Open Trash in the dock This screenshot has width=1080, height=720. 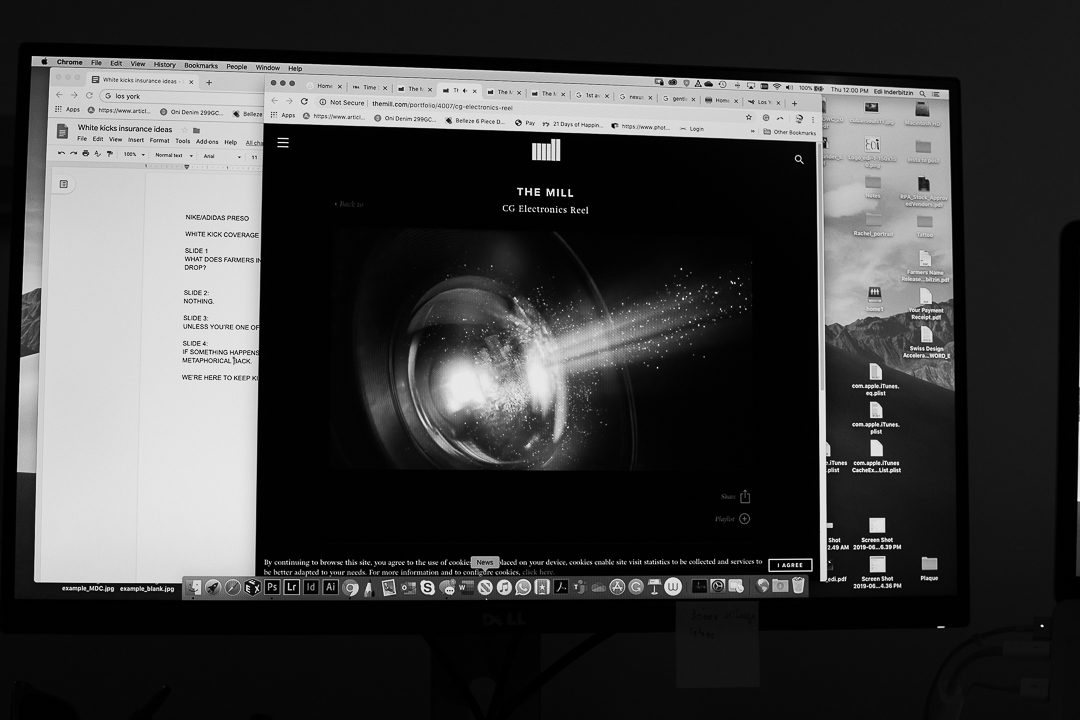798,586
